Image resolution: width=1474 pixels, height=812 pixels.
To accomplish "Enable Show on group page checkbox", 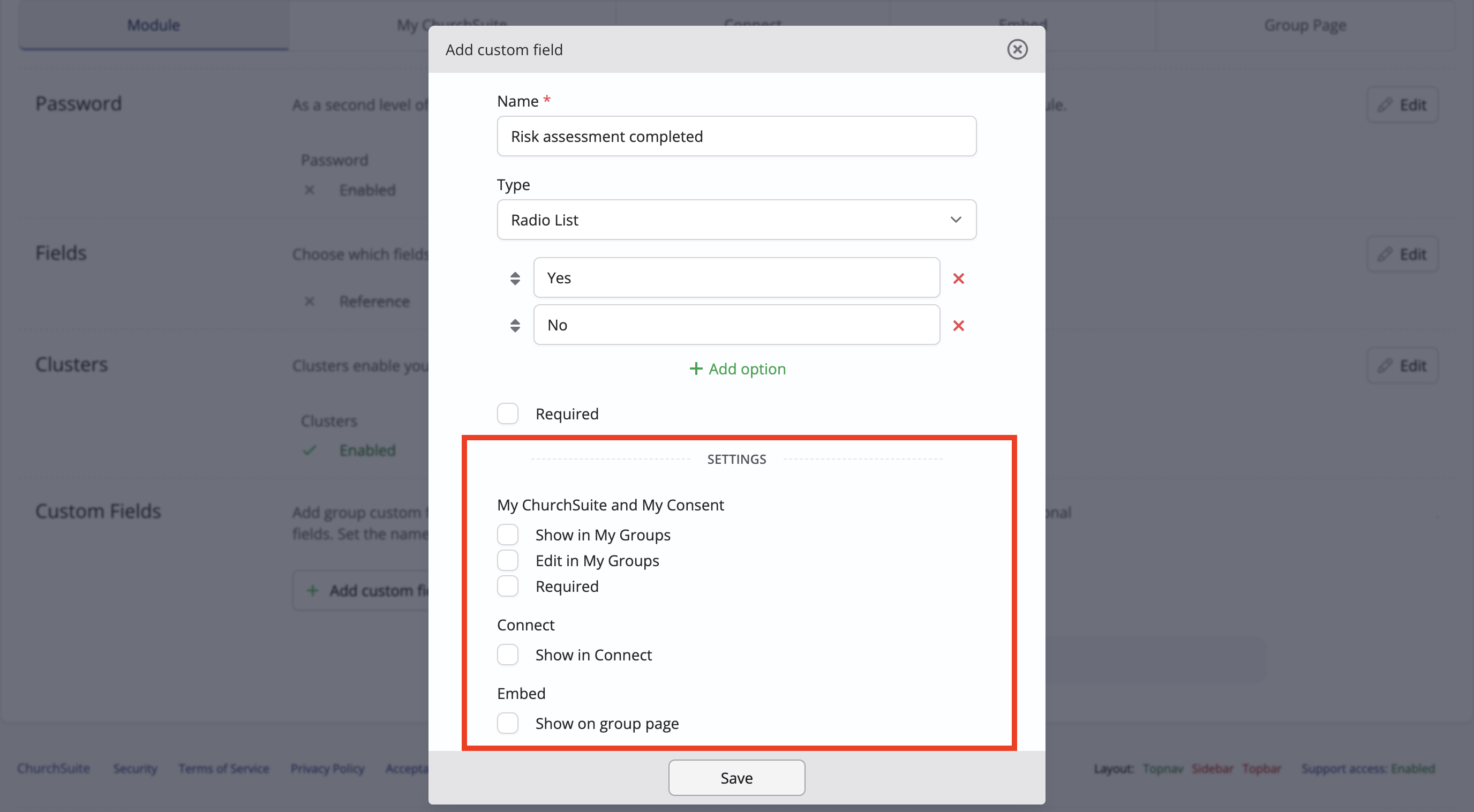I will (508, 723).
